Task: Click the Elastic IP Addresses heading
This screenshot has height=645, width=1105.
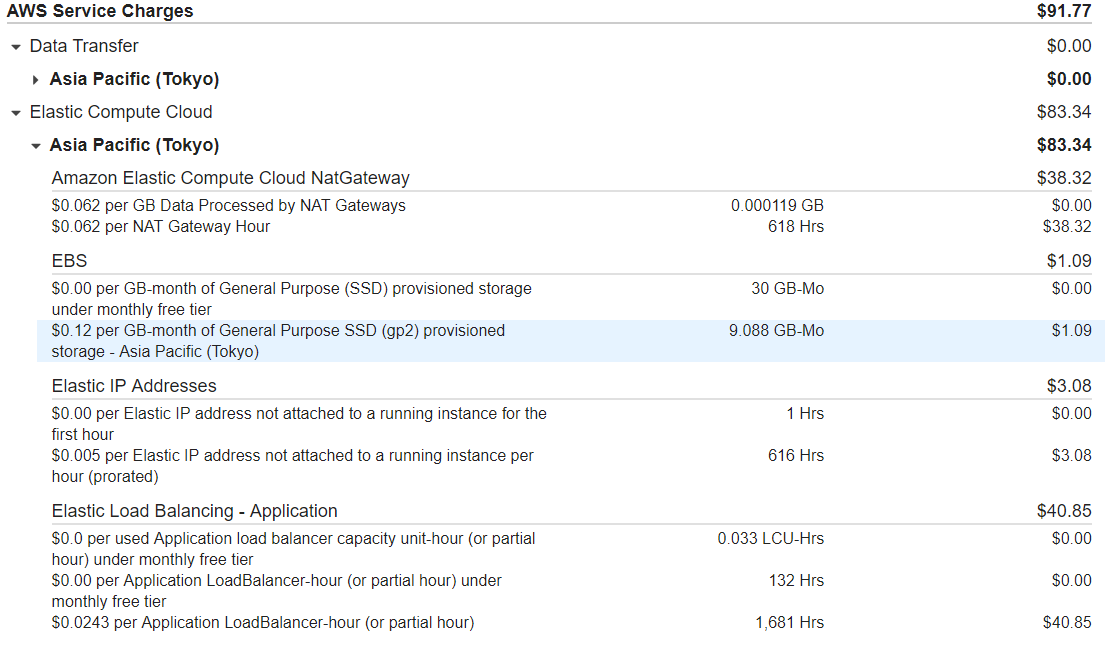Action: coord(134,386)
